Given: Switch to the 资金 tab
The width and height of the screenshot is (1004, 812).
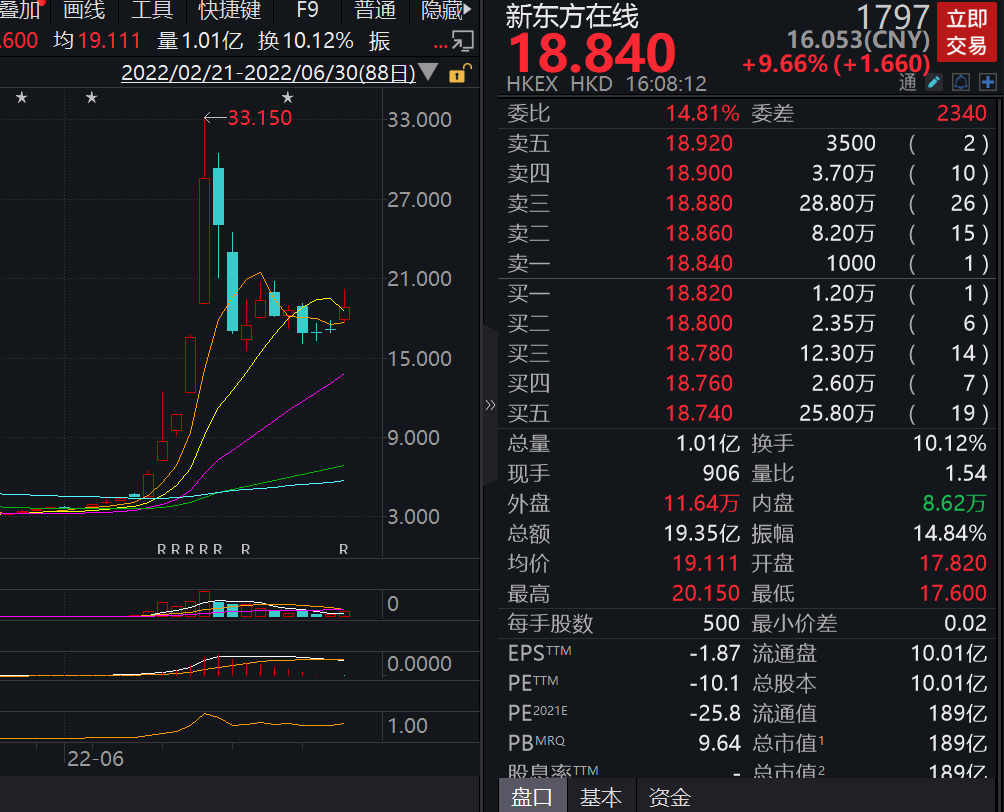Looking at the screenshot, I should pyautogui.click(x=670, y=797).
